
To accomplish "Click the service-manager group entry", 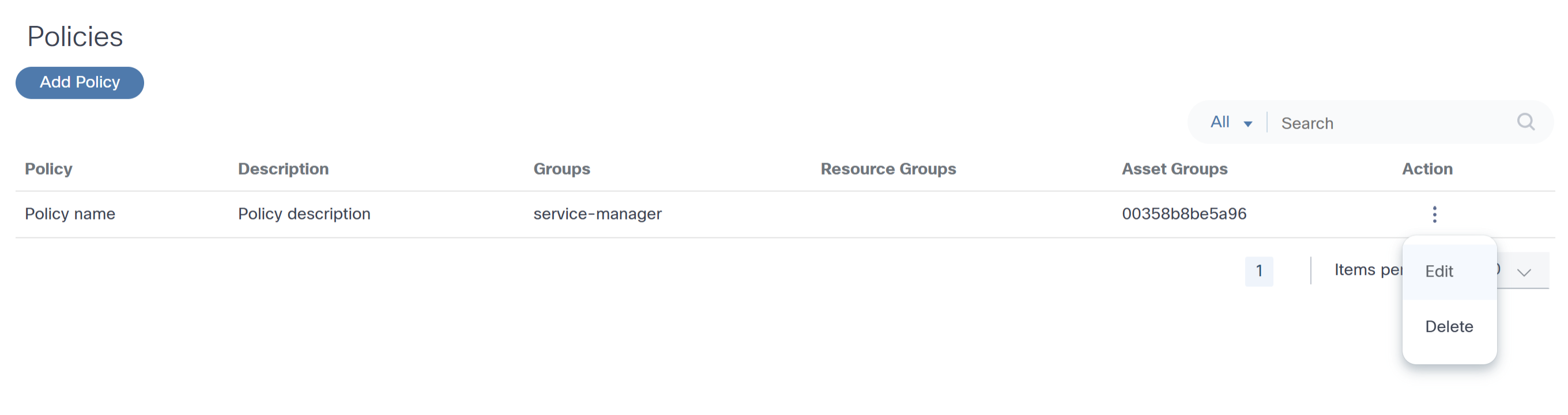I will point(597,214).
